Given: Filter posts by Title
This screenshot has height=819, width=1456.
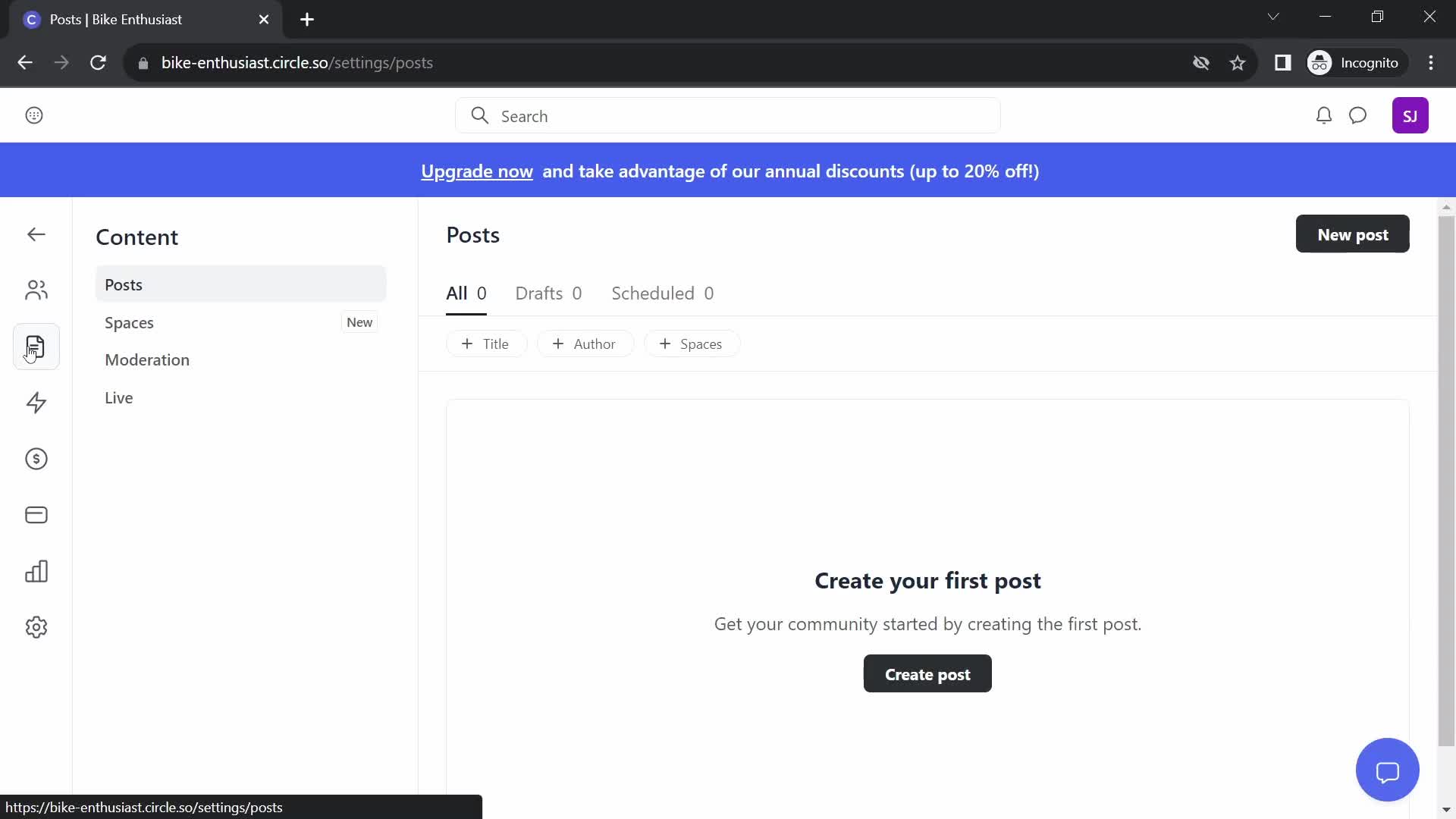Looking at the screenshot, I should (485, 343).
